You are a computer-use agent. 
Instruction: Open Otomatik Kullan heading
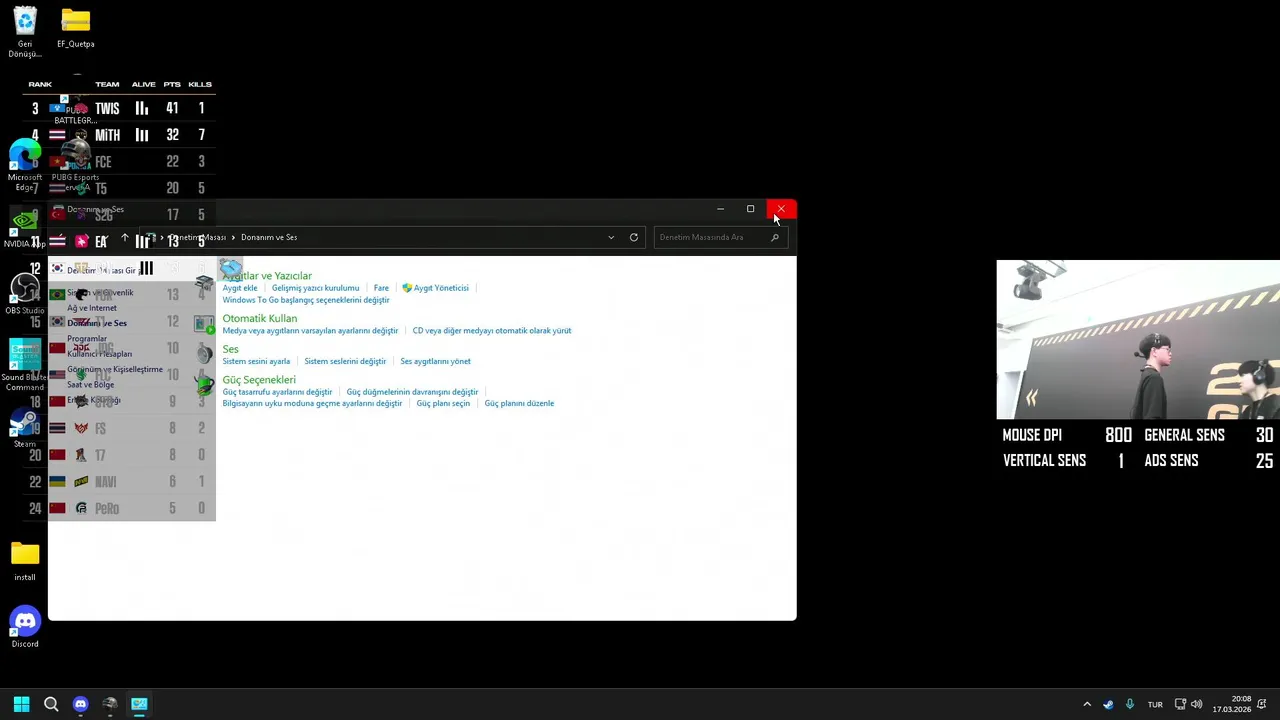click(x=259, y=318)
